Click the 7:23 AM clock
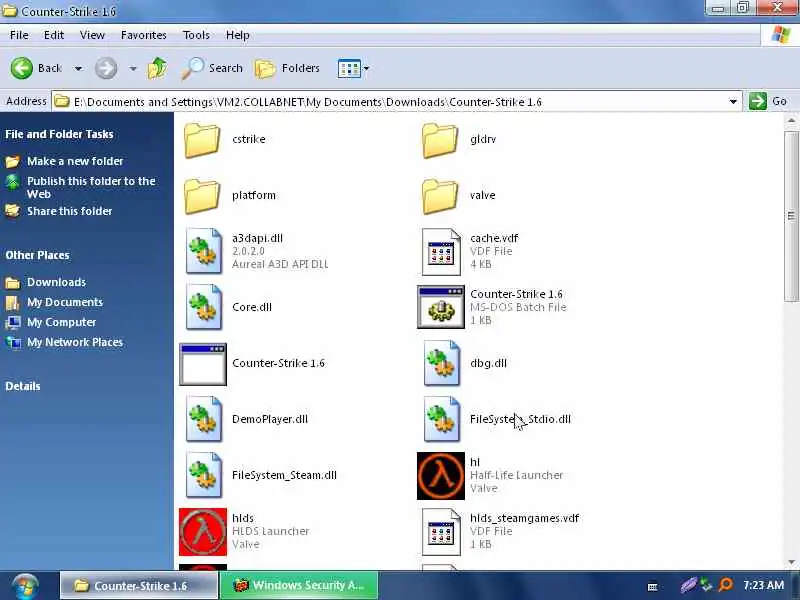This screenshot has height=600, width=800. [x=764, y=585]
